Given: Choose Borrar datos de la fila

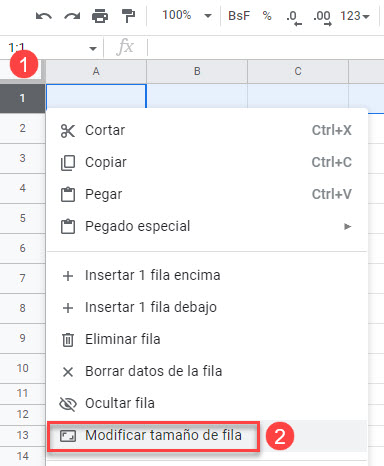Looking at the screenshot, I should [x=207, y=372].
